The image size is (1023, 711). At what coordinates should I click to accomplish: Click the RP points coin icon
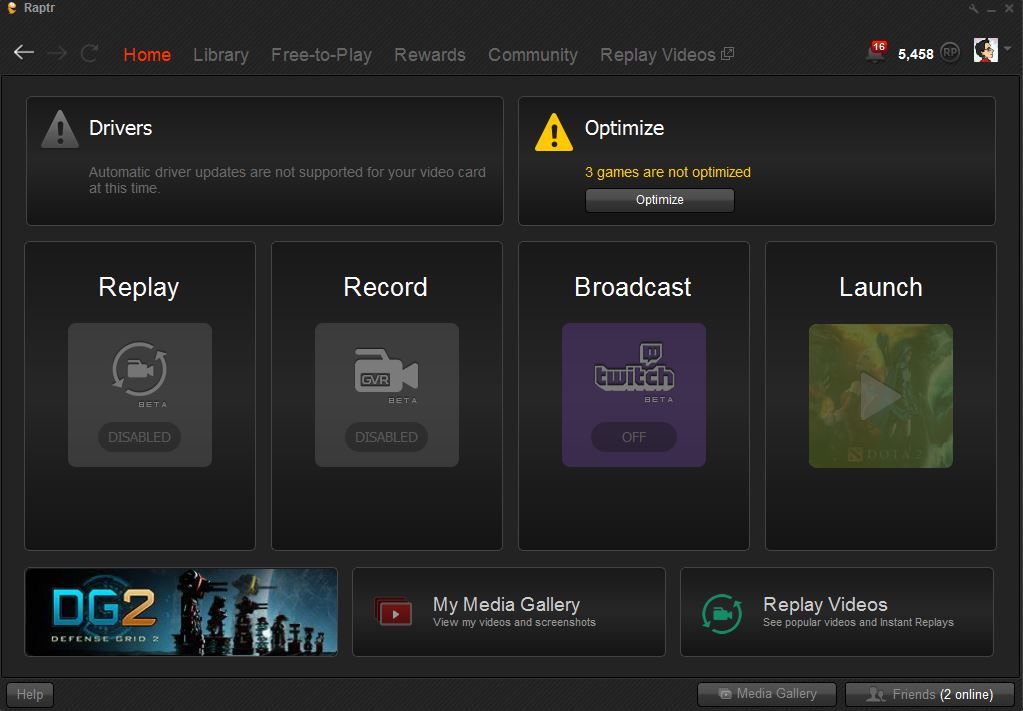pos(950,52)
